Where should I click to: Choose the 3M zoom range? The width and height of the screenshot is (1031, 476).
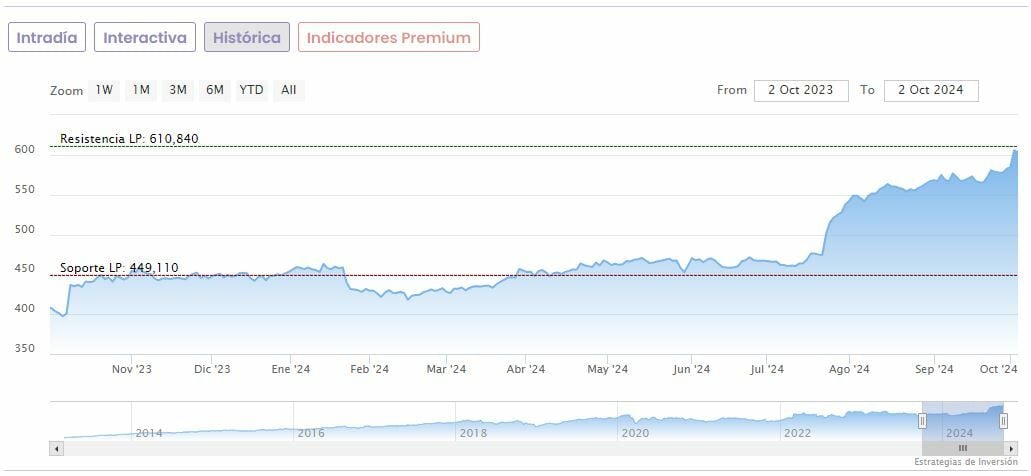(178, 90)
